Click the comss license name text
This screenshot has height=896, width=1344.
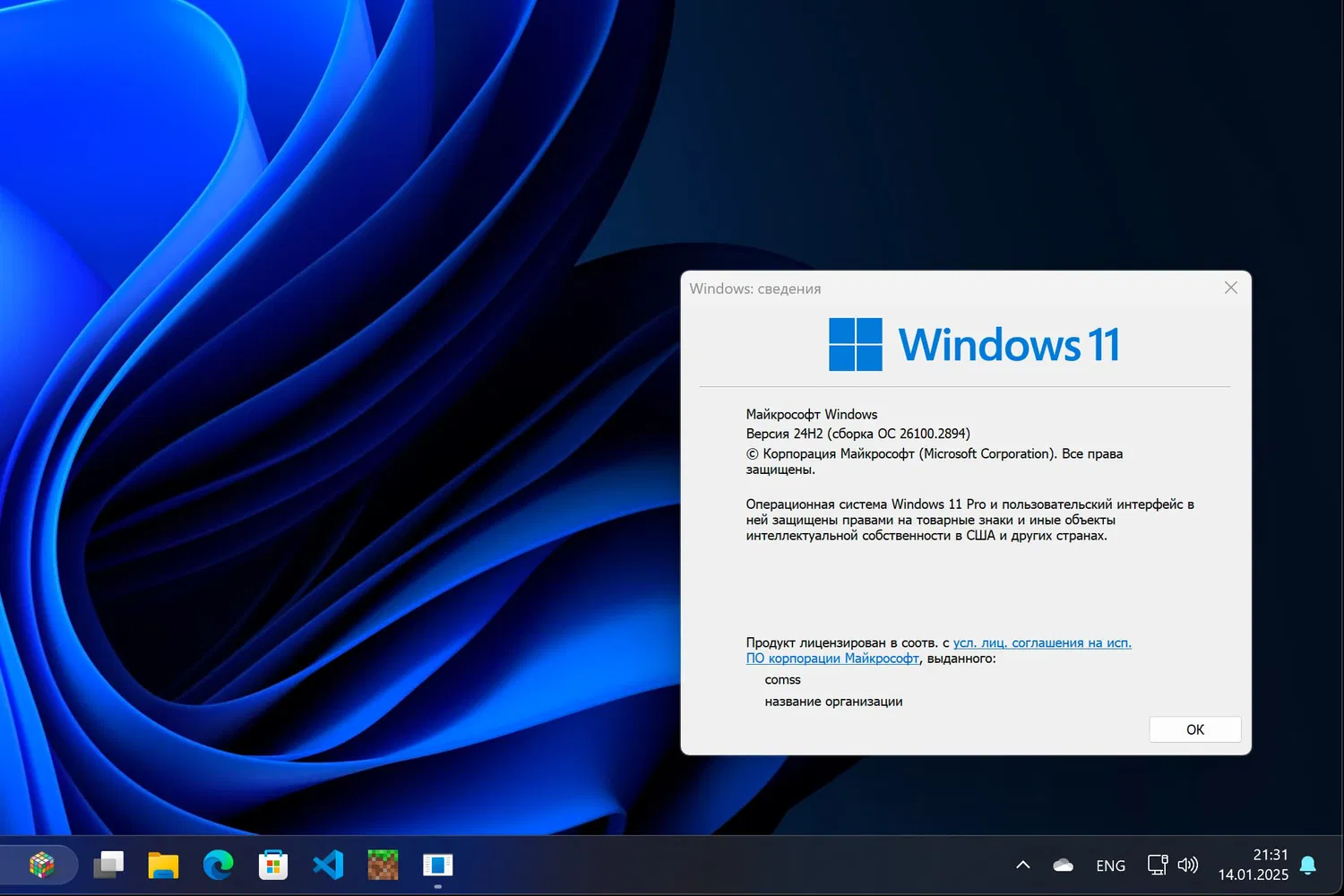(782, 679)
